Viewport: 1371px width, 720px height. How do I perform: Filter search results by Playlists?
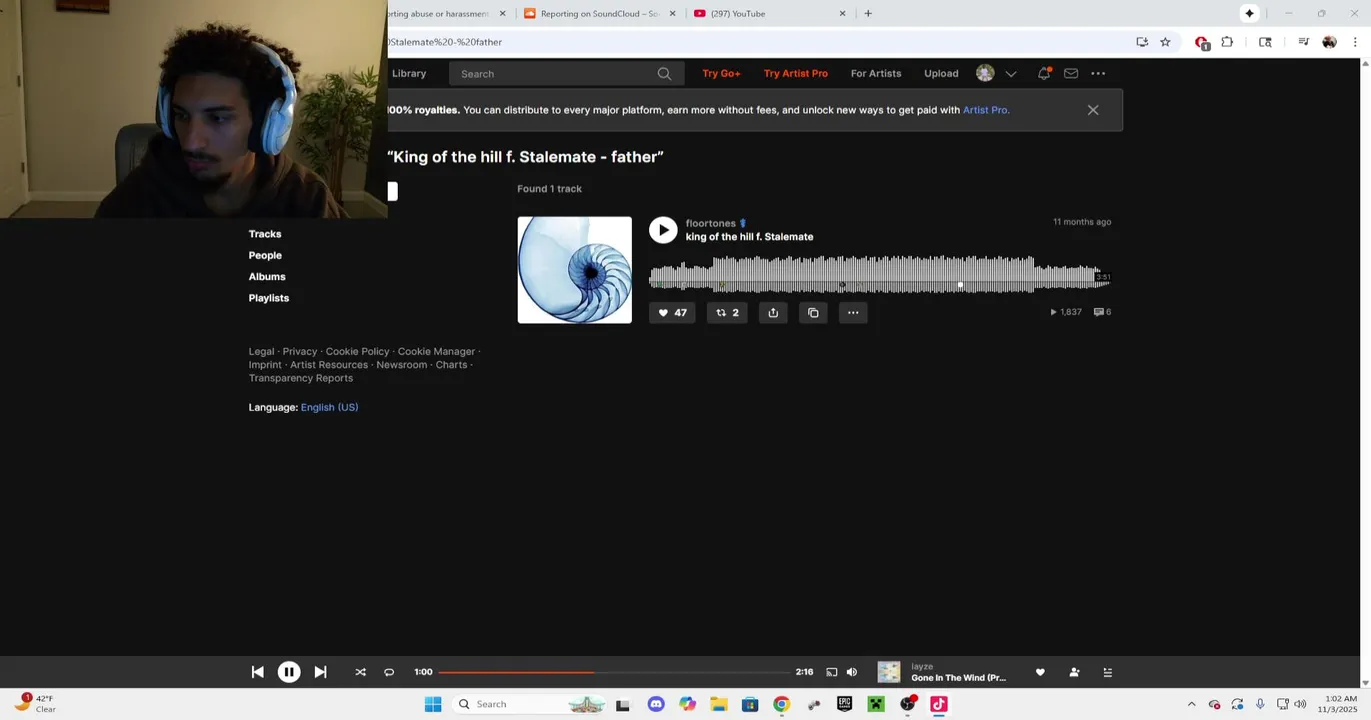[x=269, y=298]
